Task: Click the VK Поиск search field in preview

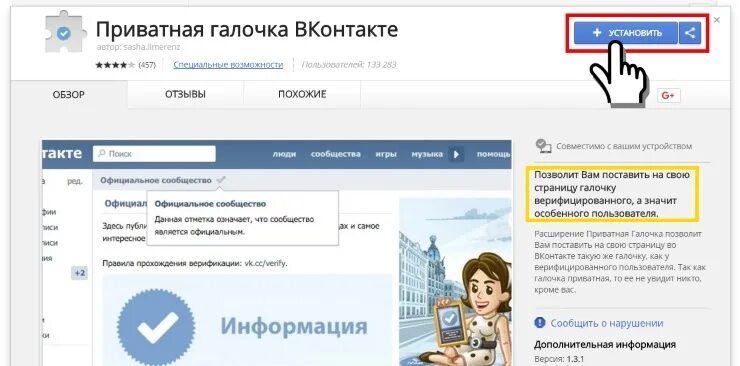Action: tap(154, 154)
